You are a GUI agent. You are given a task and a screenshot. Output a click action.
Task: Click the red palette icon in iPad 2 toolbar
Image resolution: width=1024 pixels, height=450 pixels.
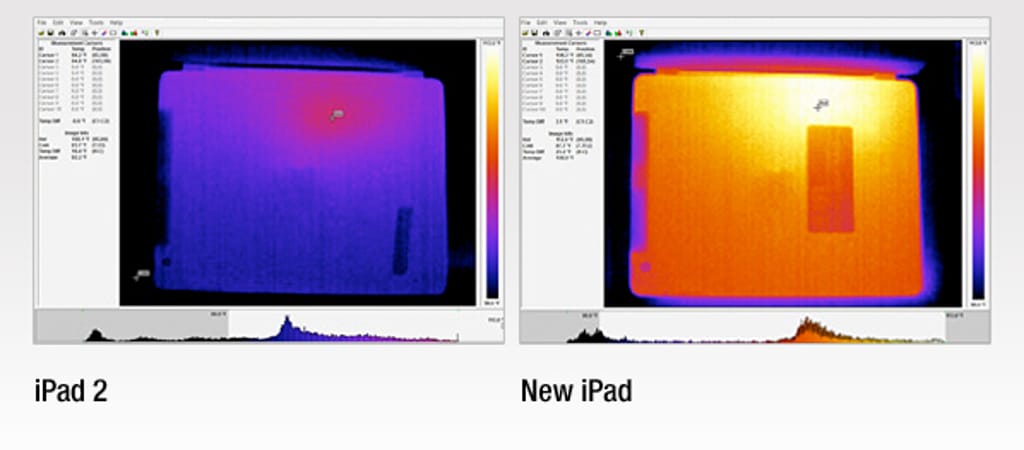tap(134, 33)
